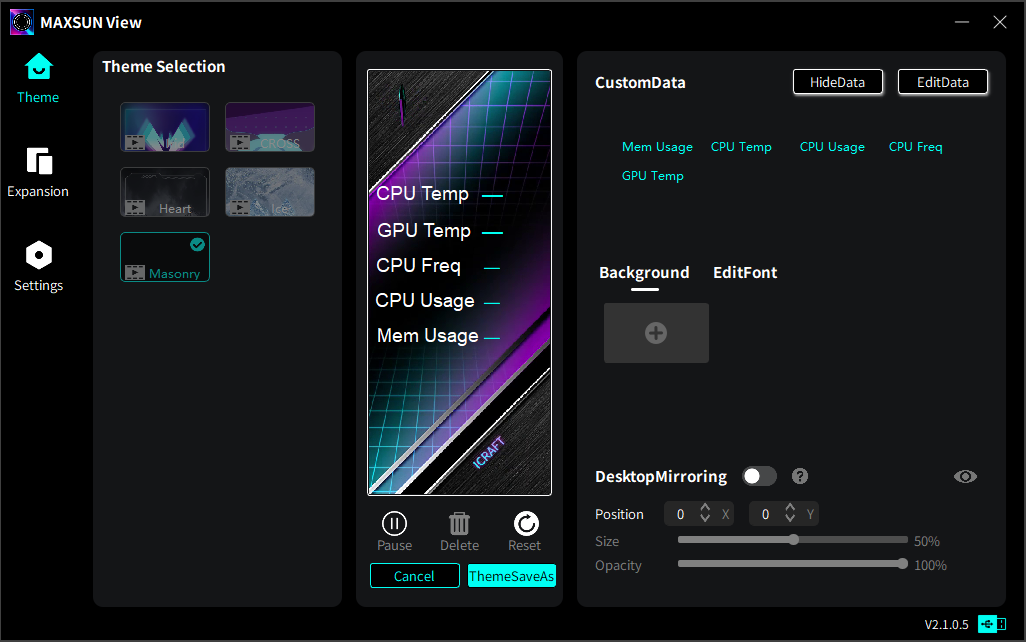Viewport: 1026px width, 642px height.
Task: Click the V2.1.0.5 version text
Action: tap(946, 624)
